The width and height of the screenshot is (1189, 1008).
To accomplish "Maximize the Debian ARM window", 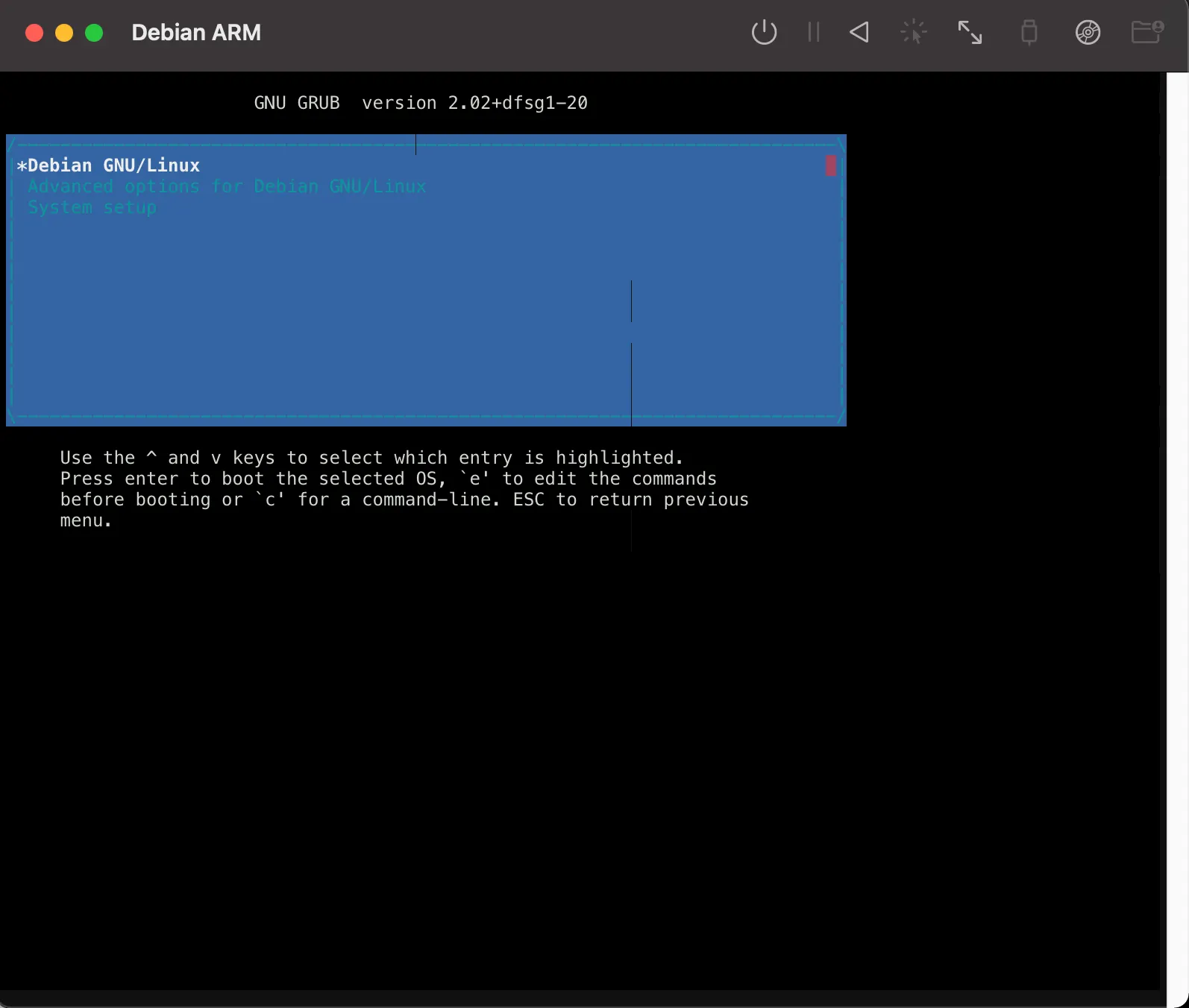I will pyautogui.click(x=94, y=33).
